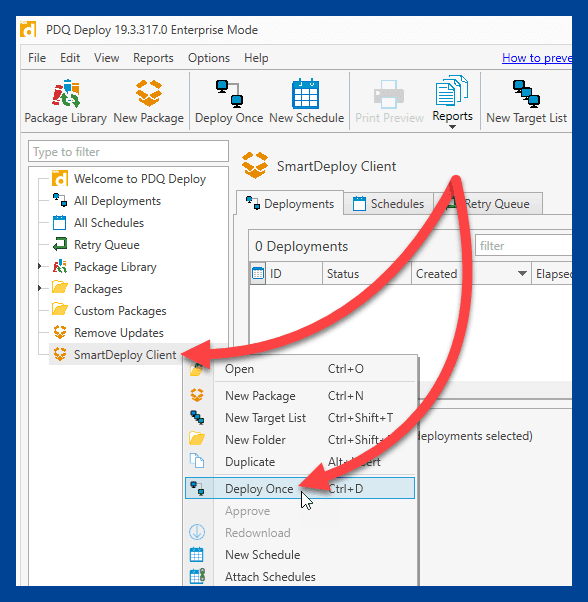Open the Created column sort dropdown arrow

coord(522,273)
